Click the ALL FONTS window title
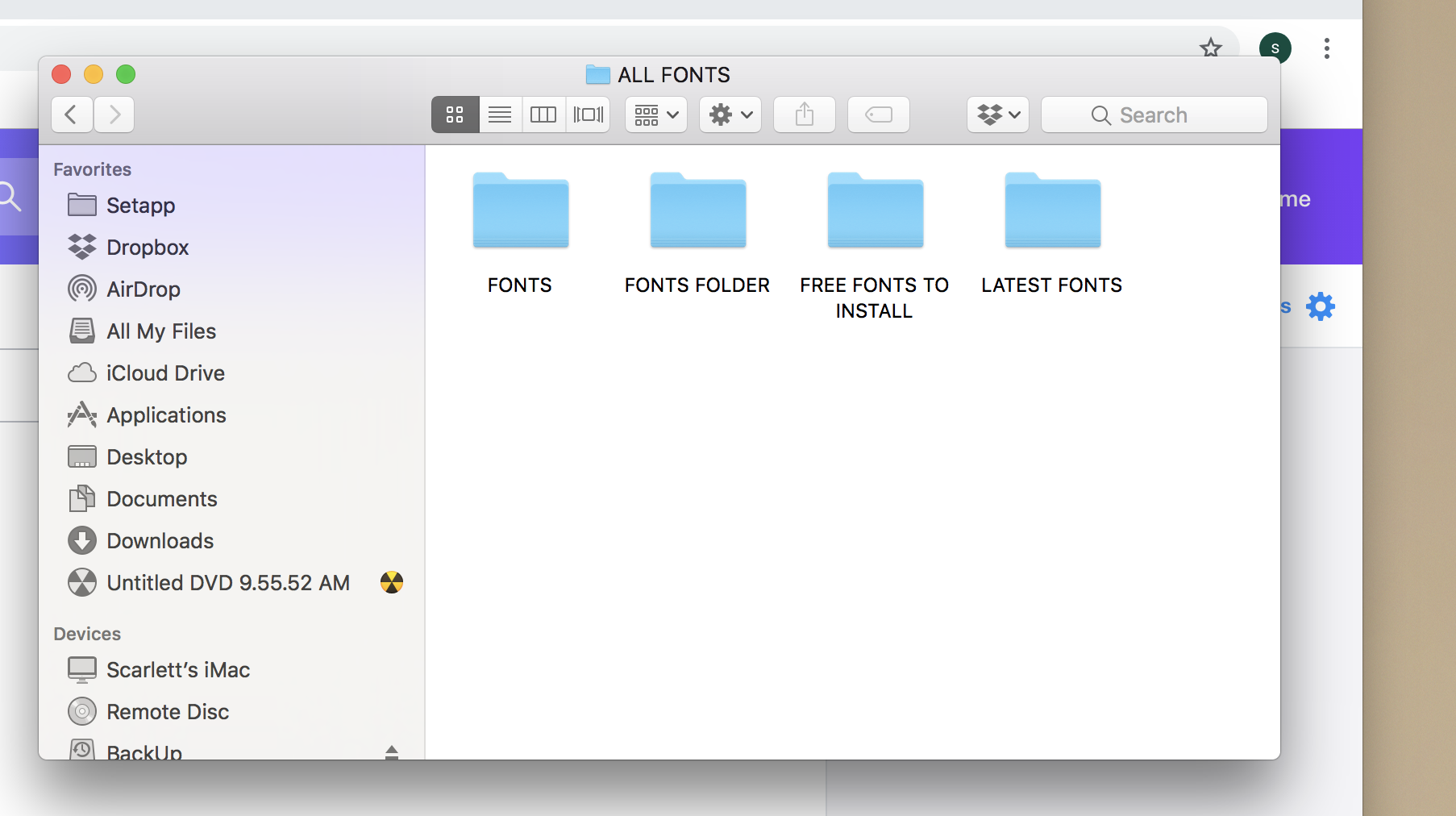Screen dimensions: 1456x816 [674, 75]
